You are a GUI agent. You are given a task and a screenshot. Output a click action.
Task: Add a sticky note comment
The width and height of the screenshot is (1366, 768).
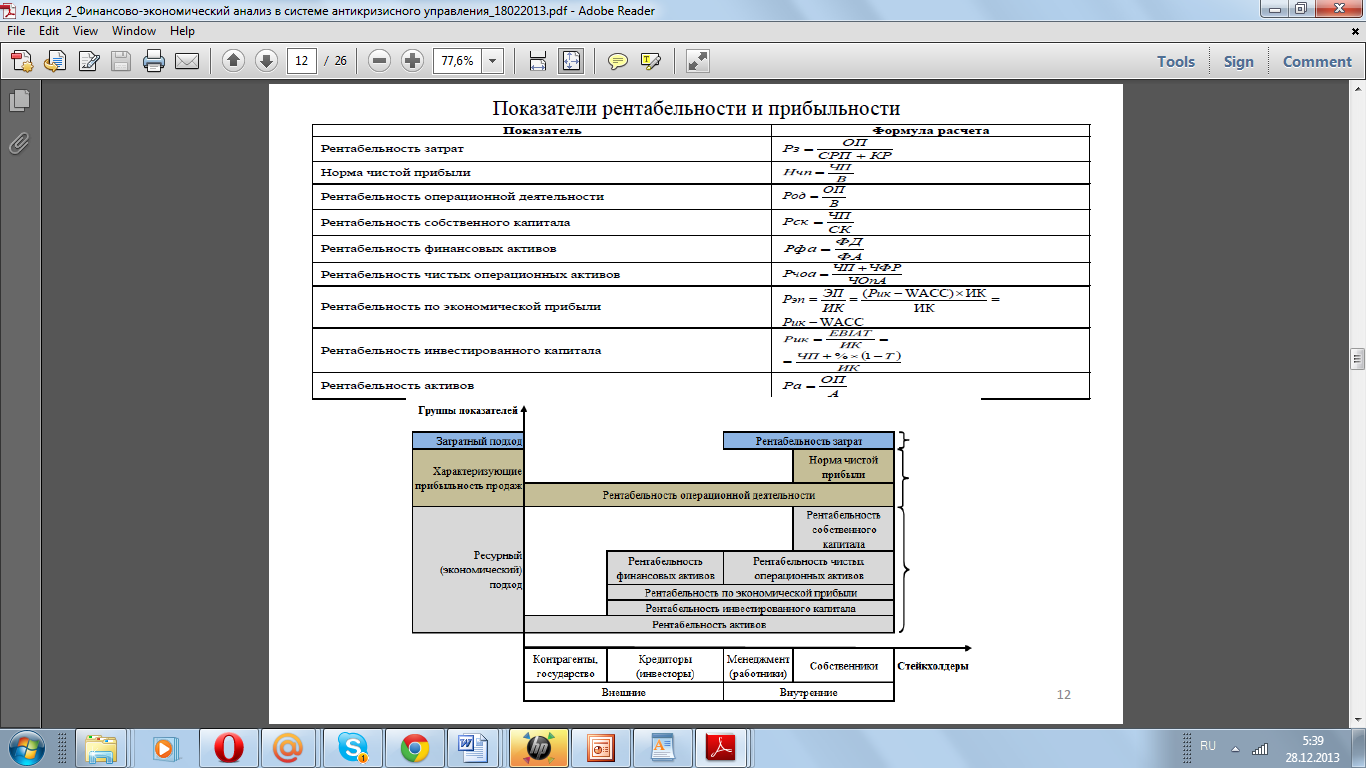618,61
